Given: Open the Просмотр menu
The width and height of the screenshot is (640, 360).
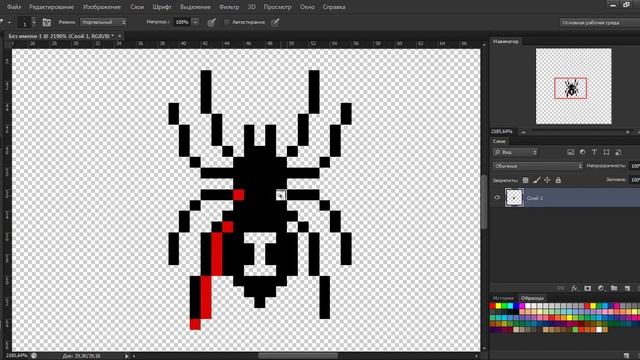Looking at the screenshot, I should click(x=278, y=7).
